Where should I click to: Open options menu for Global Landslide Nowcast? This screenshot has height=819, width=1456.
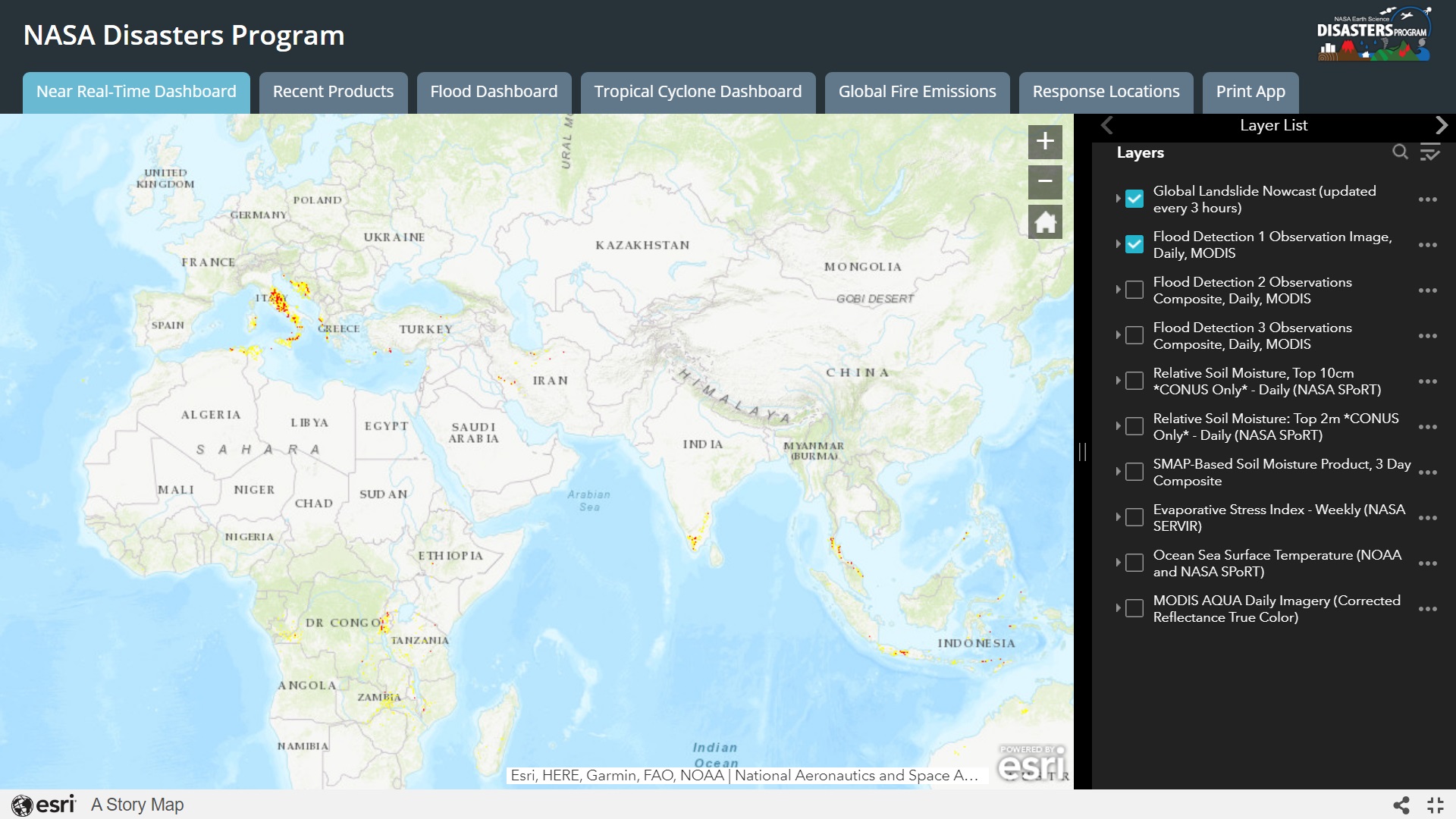[x=1427, y=199]
